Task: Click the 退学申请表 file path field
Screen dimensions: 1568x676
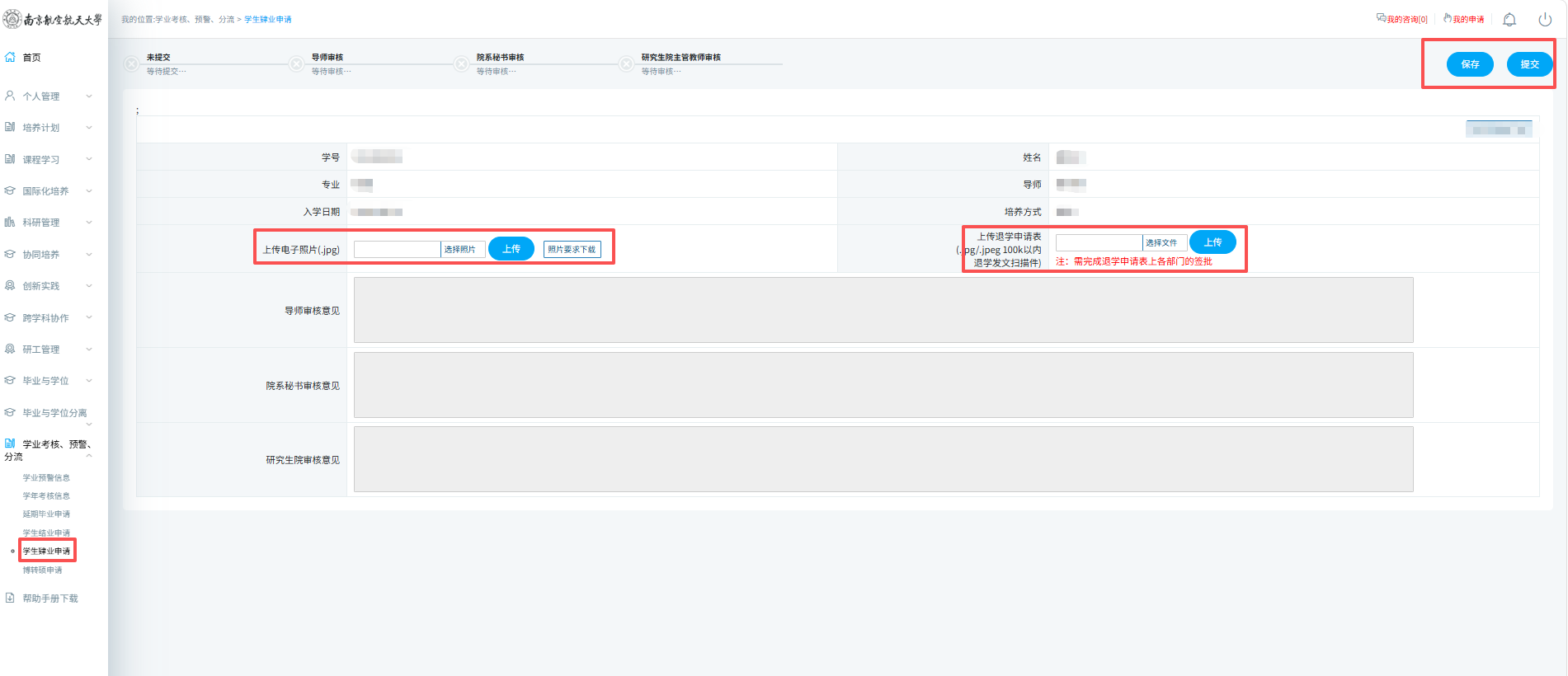Action: pos(1099,242)
